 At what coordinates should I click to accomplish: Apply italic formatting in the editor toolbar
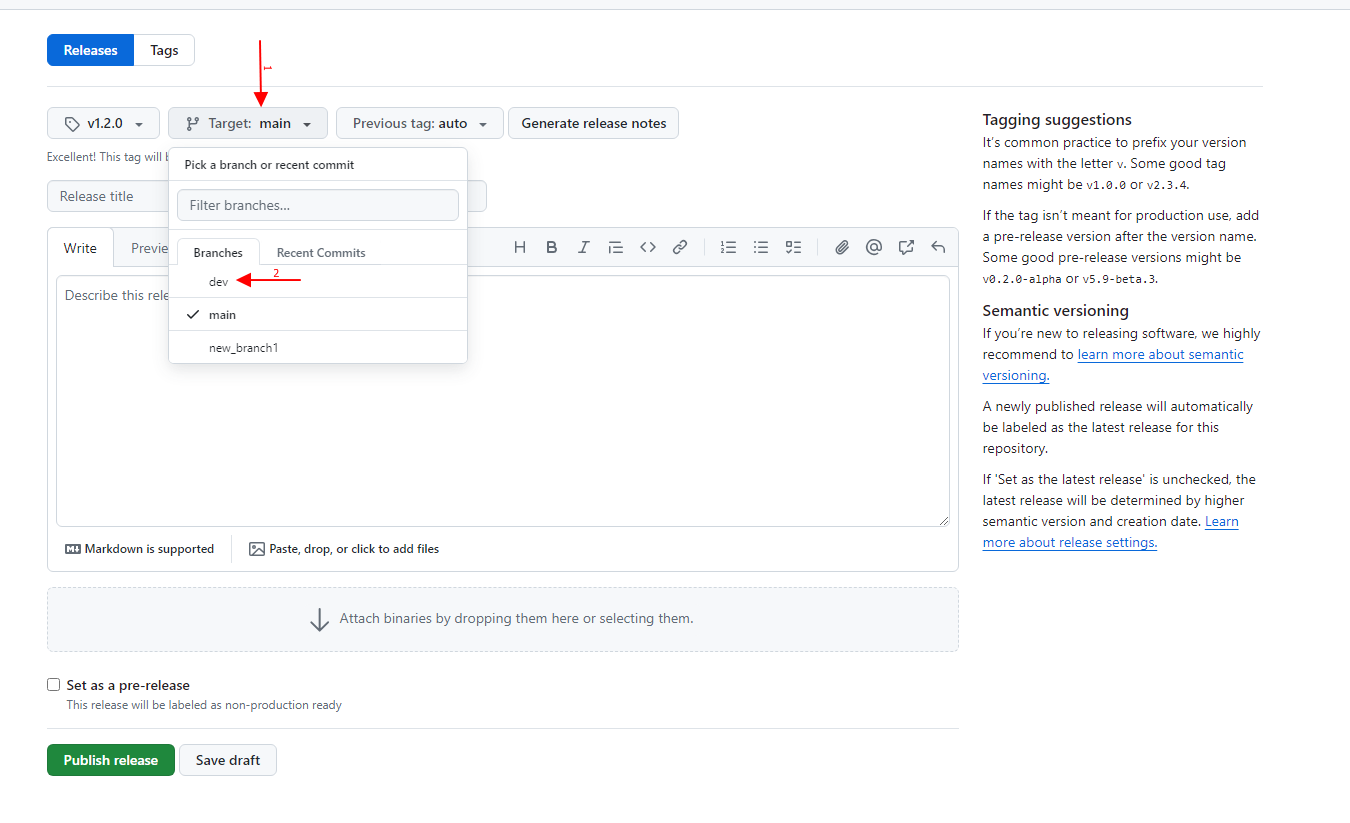click(583, 247)
